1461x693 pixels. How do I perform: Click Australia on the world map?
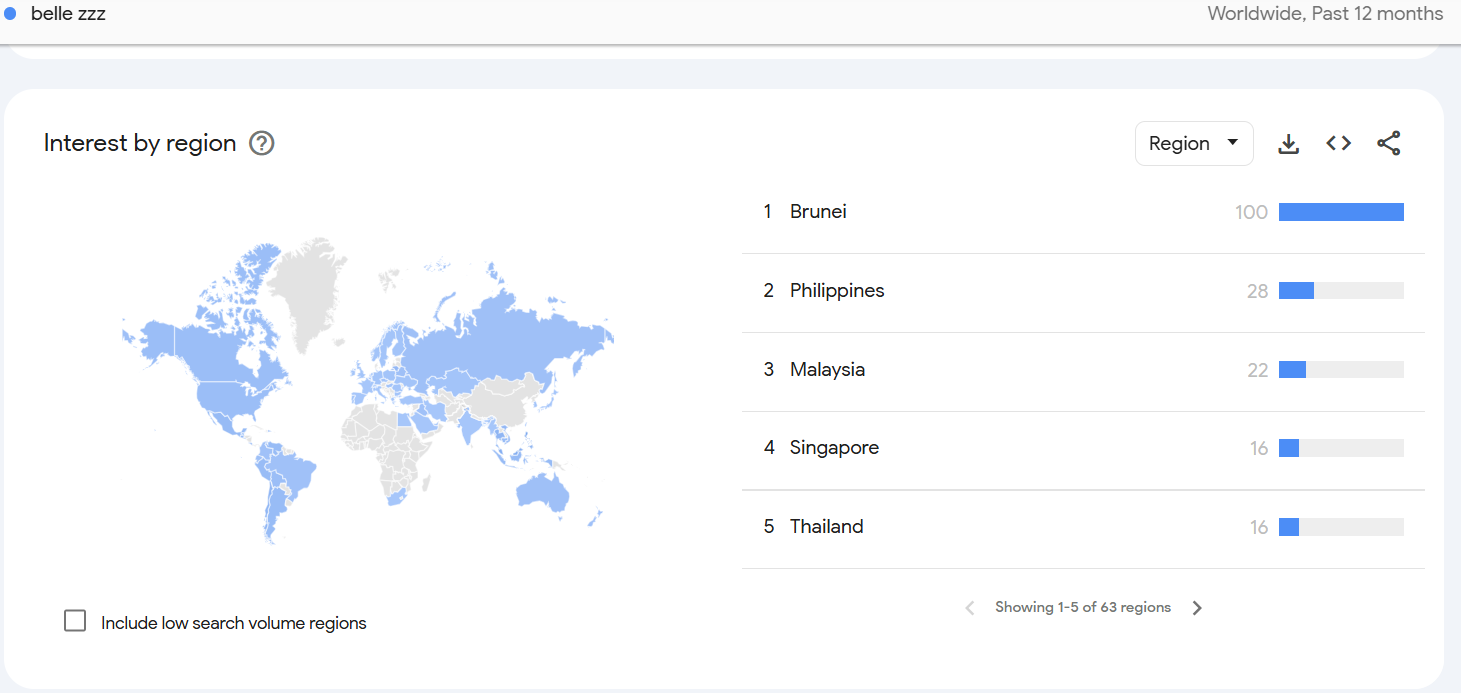pos(543,492)
